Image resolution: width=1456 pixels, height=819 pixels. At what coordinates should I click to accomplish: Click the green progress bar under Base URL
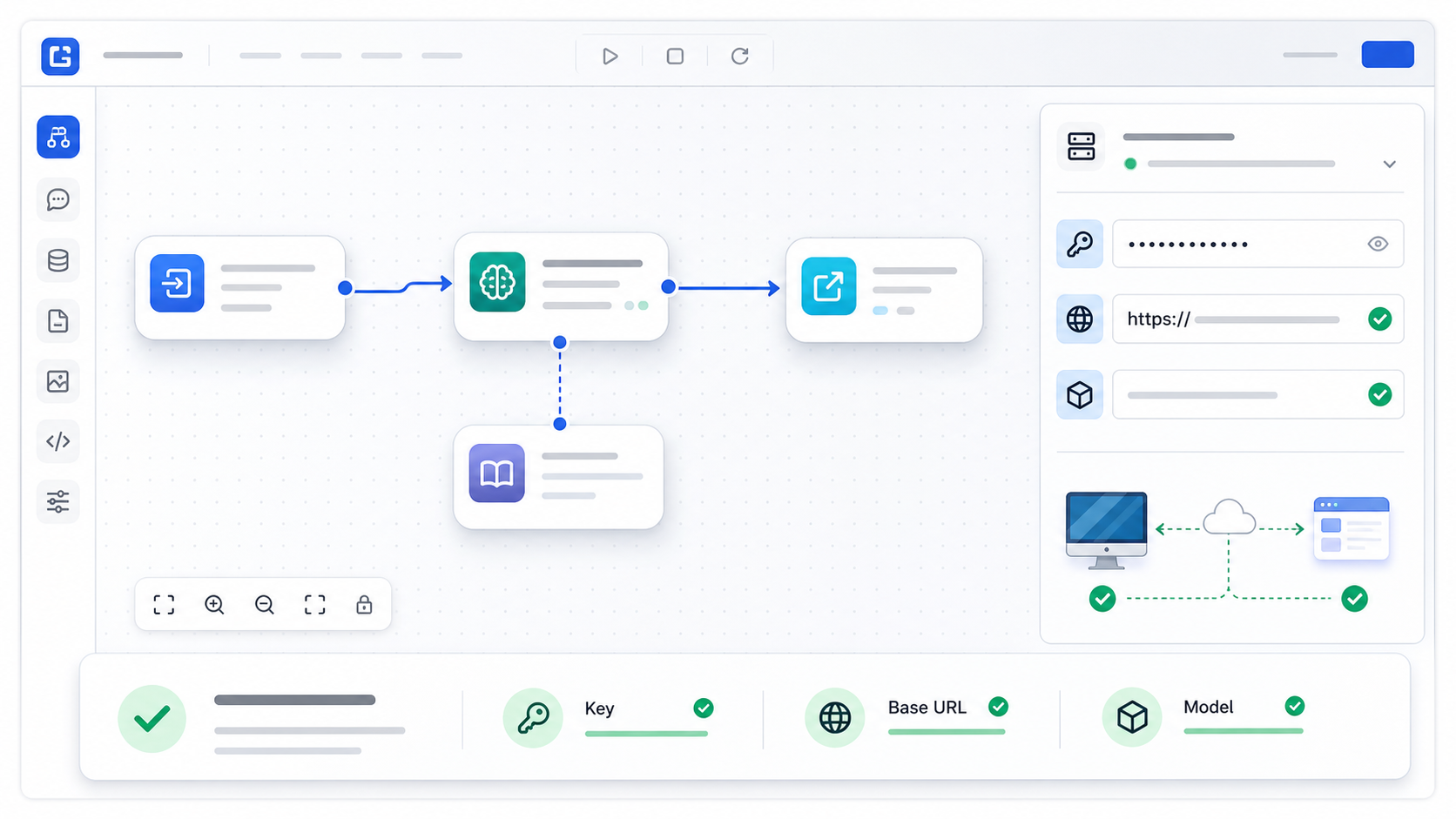pyautogui.click(x=947, y=732)
